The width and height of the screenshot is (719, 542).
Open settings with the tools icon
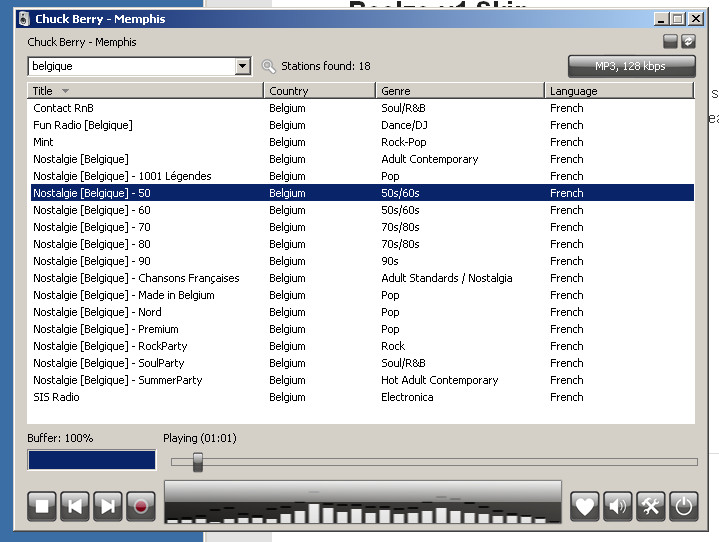(651, 506)
